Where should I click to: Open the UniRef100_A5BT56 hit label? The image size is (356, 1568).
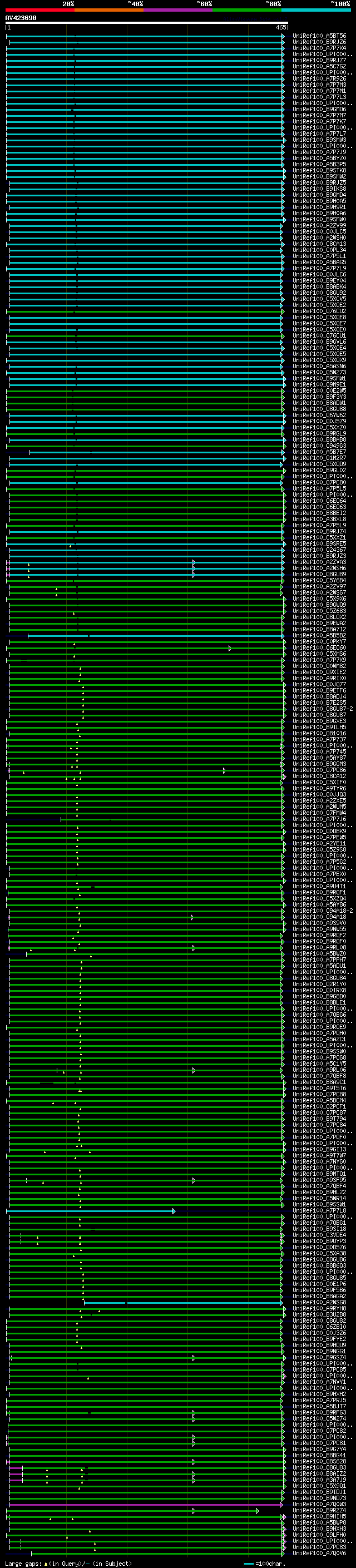[319, 36]
